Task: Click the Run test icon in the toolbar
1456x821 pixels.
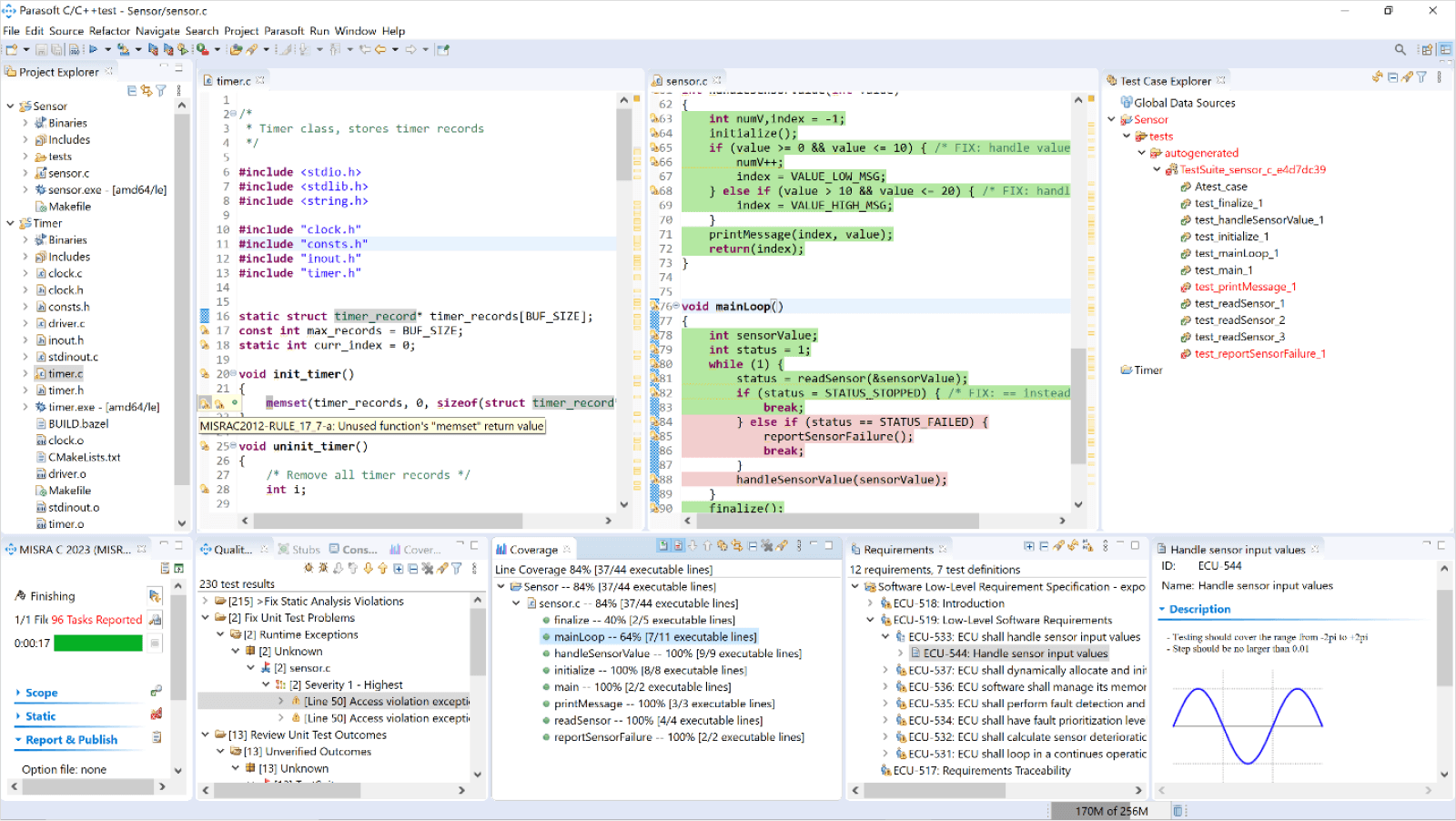Action: [203, 50]
